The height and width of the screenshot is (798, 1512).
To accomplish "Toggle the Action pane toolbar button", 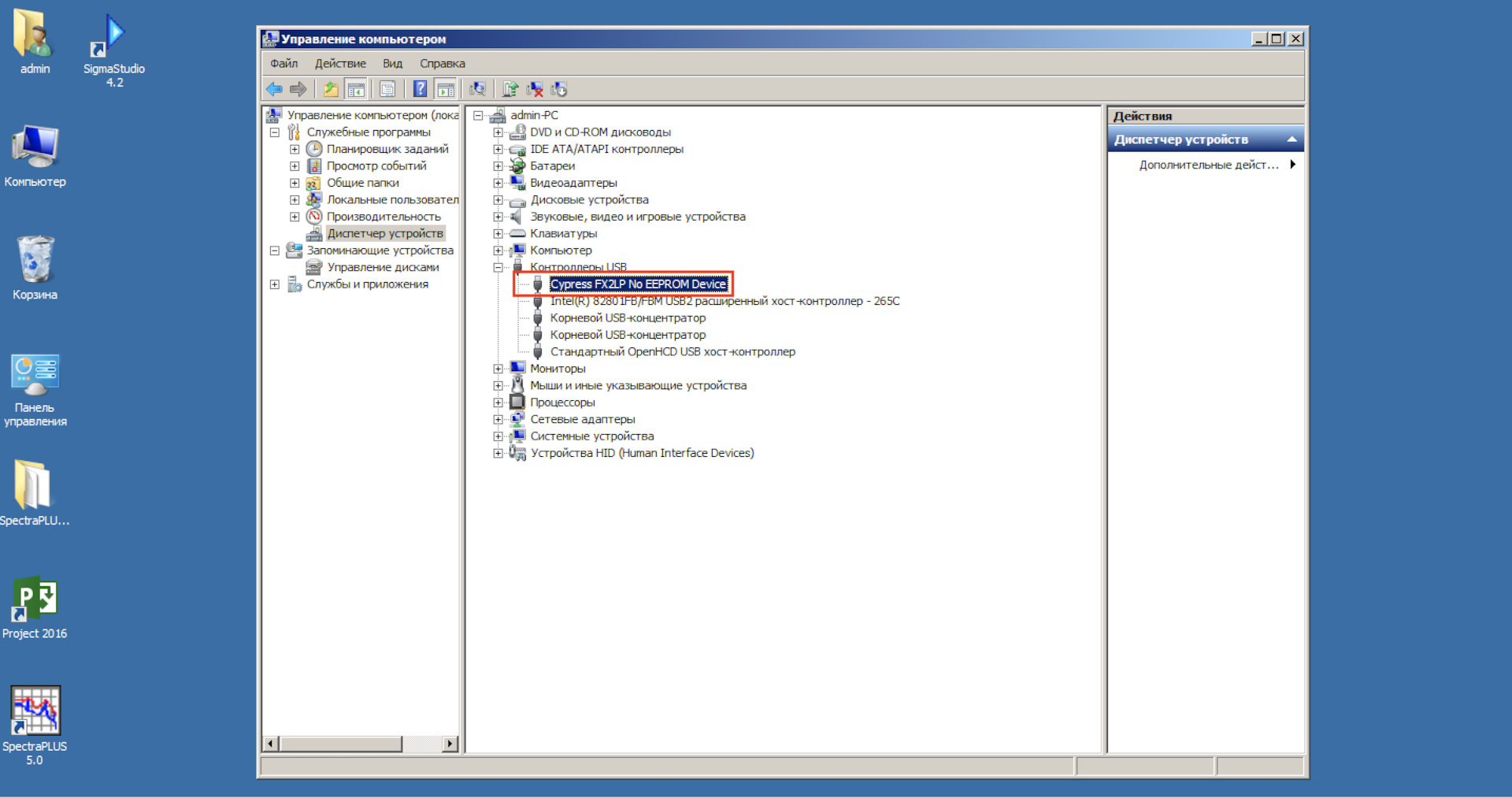I will click(446, 89).
